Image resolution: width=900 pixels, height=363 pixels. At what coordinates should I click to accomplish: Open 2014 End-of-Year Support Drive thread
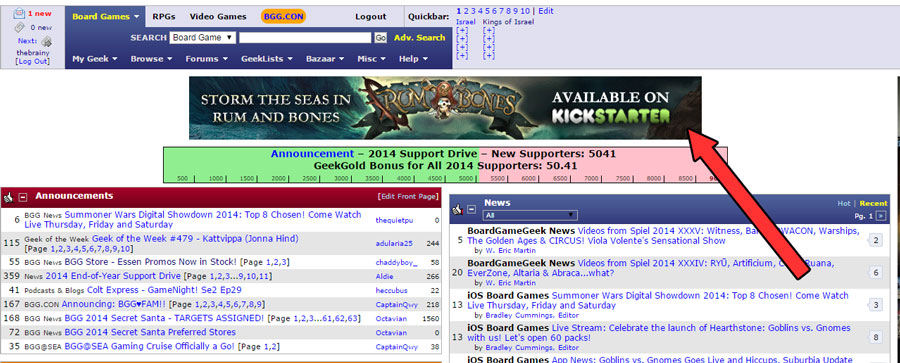[x=113, y=276]
